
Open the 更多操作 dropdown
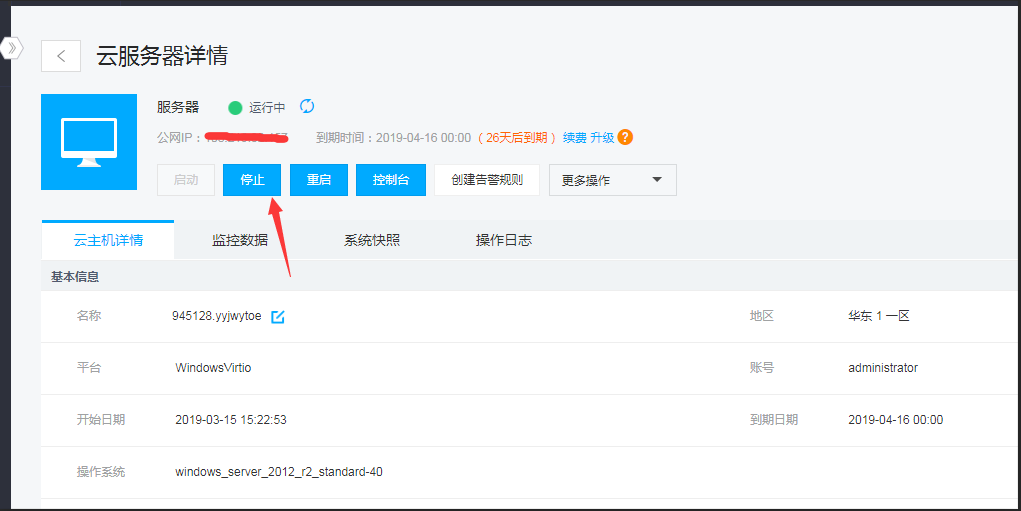click(600, 180)
